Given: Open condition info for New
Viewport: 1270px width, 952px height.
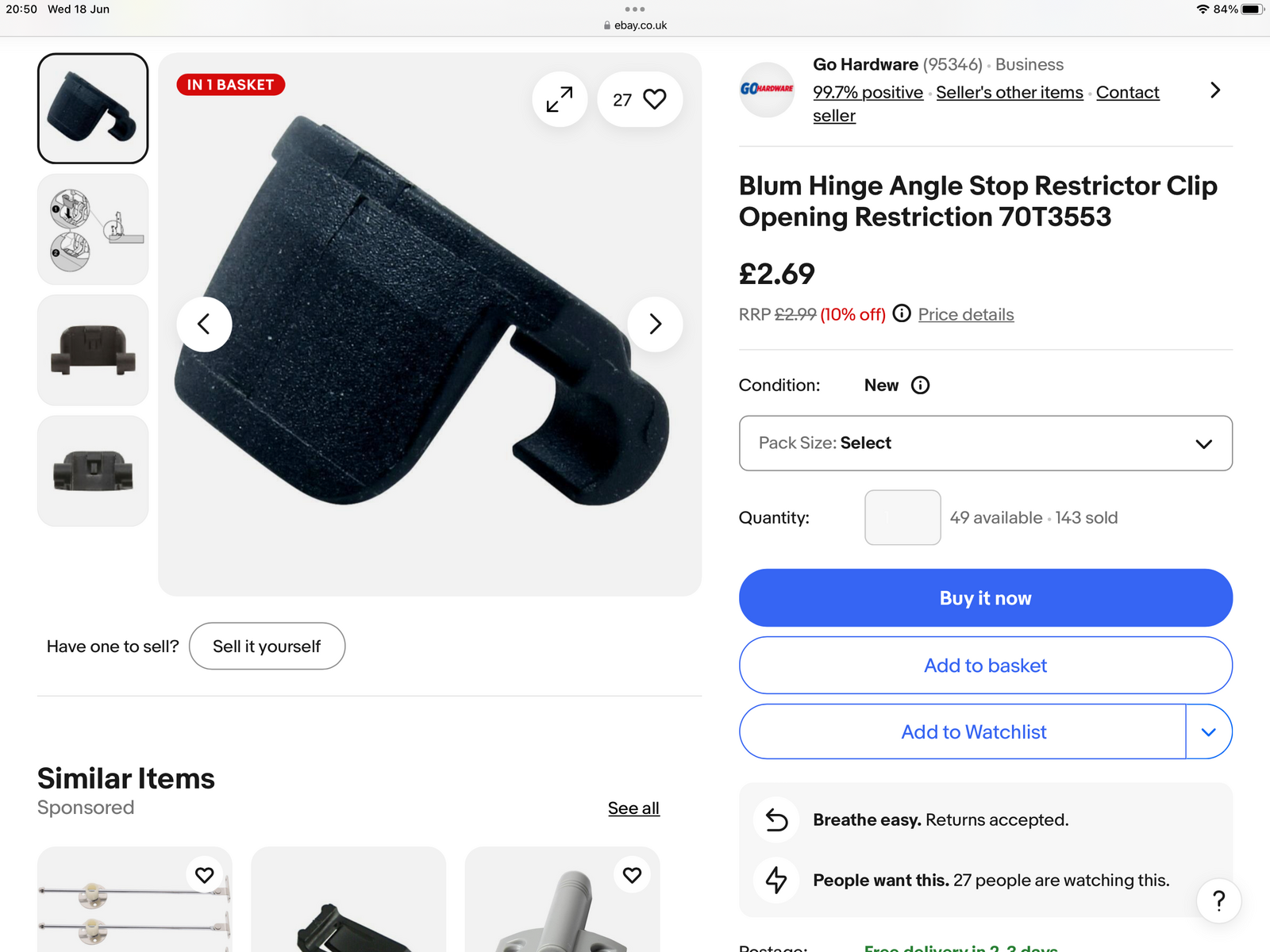Looking at the screenshot, I should pyautogui.click(x=920, y=386).
